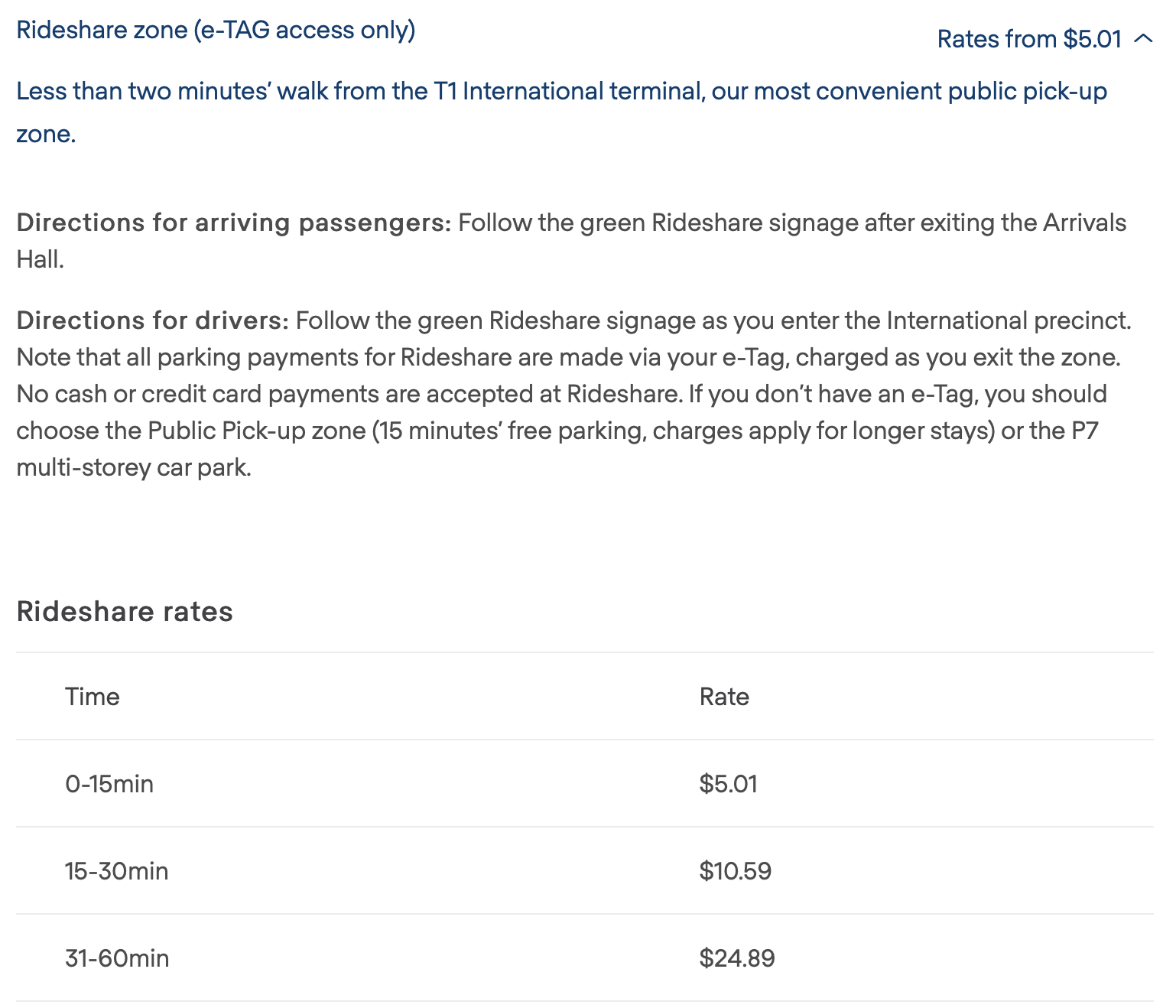Click the Directions for arriving passengers label
Screen dimensions: 1176x1008
click(x=235, y=223)
